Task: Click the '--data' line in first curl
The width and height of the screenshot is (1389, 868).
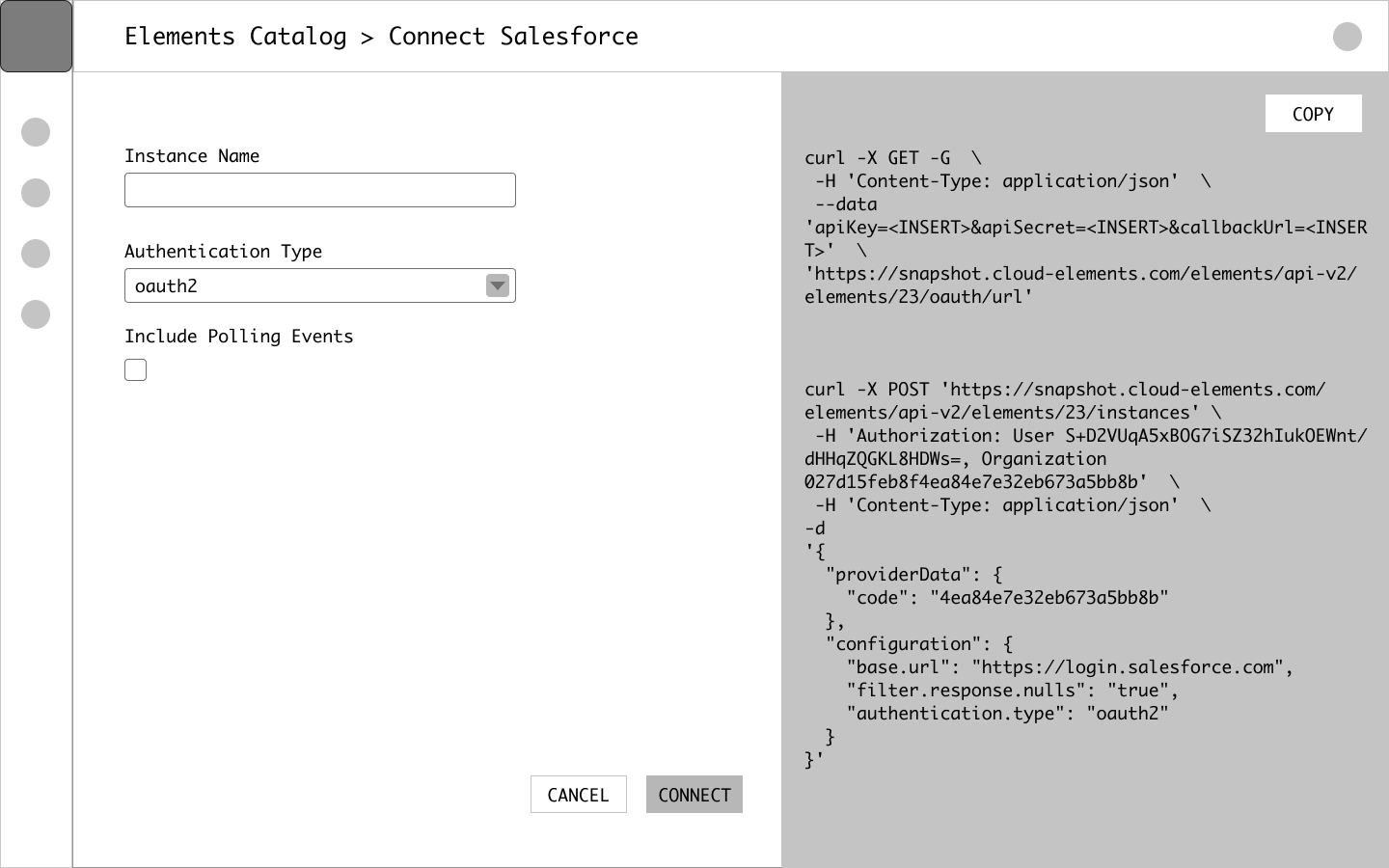Action: 846,204
